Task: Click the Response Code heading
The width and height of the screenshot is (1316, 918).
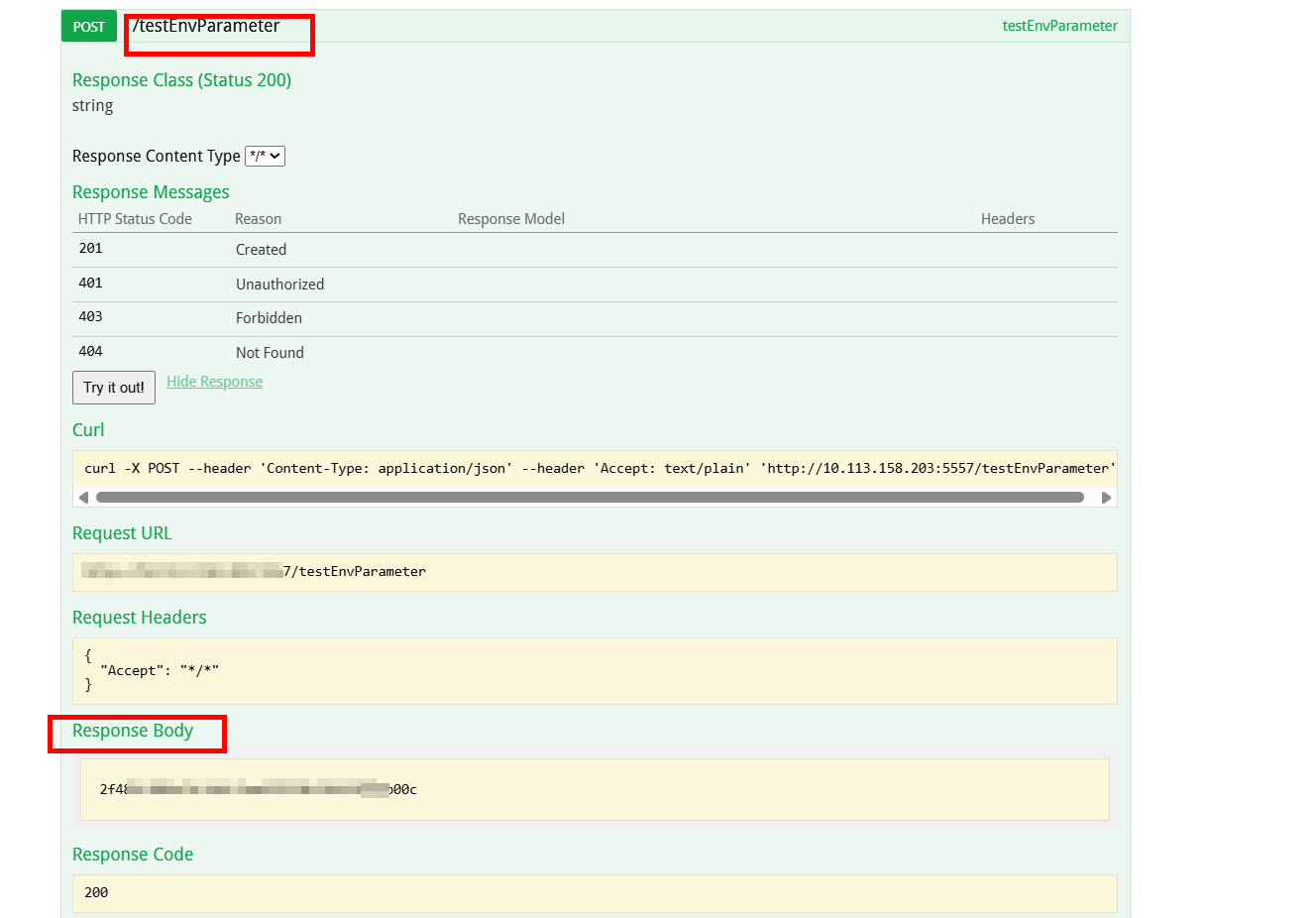Action: tap(133, 855)
